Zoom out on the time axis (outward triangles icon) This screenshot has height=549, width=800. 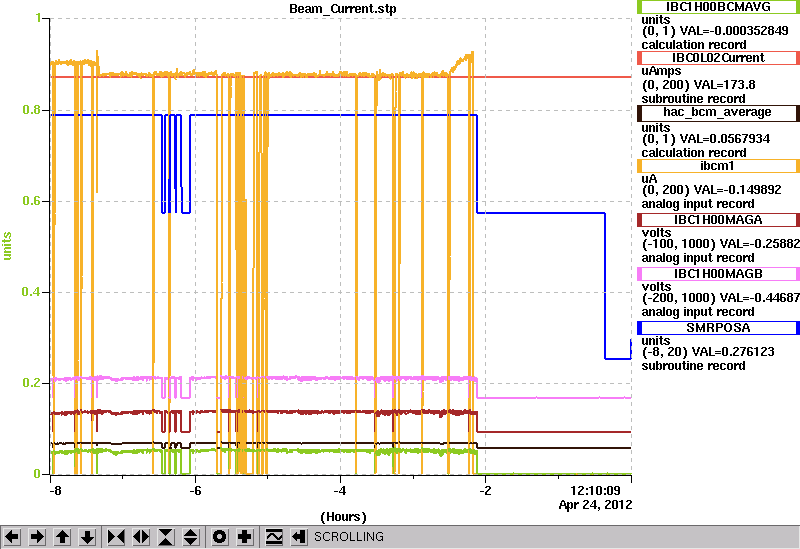click(141, 537)
